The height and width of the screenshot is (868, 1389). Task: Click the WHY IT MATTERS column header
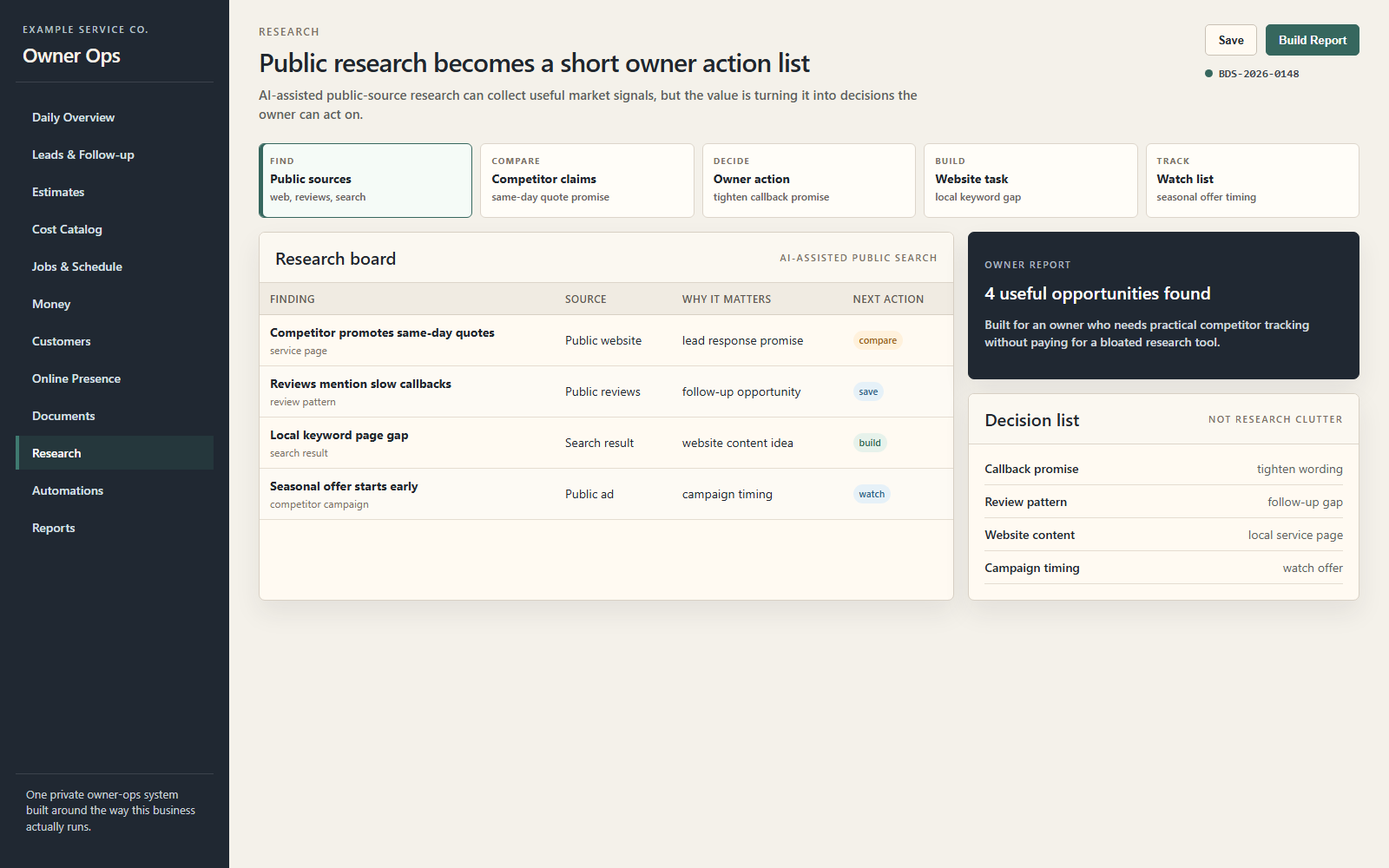click(x=727, y=299)
